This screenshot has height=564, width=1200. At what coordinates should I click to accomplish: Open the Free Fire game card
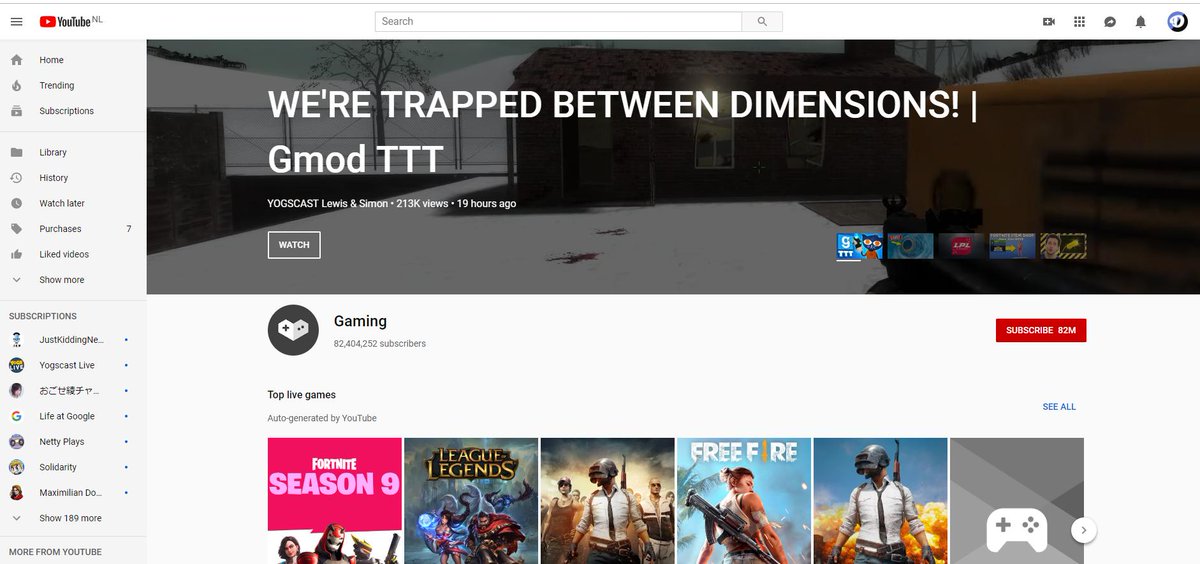click(x=744, y=500)
